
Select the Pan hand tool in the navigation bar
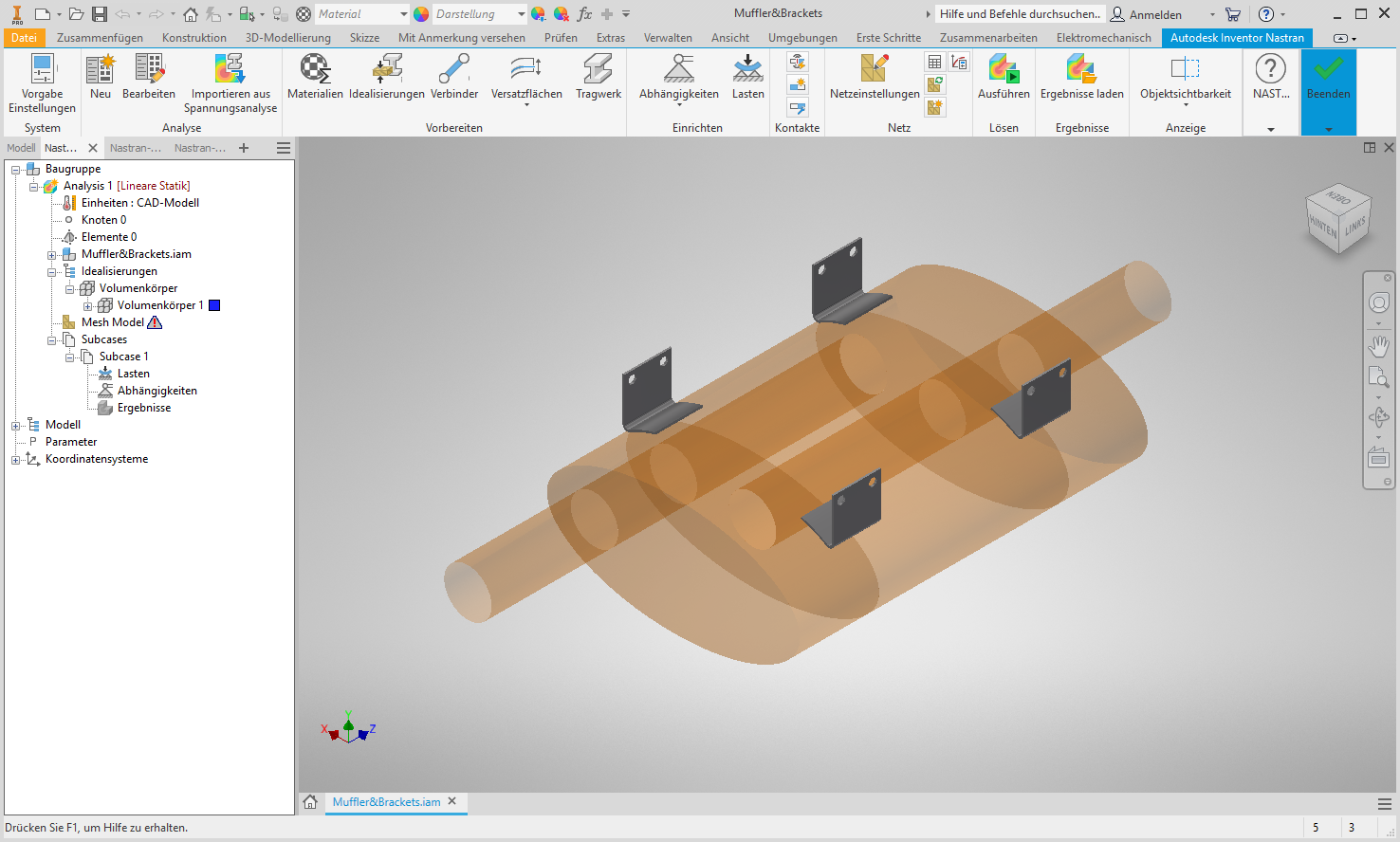[1379, 346]
